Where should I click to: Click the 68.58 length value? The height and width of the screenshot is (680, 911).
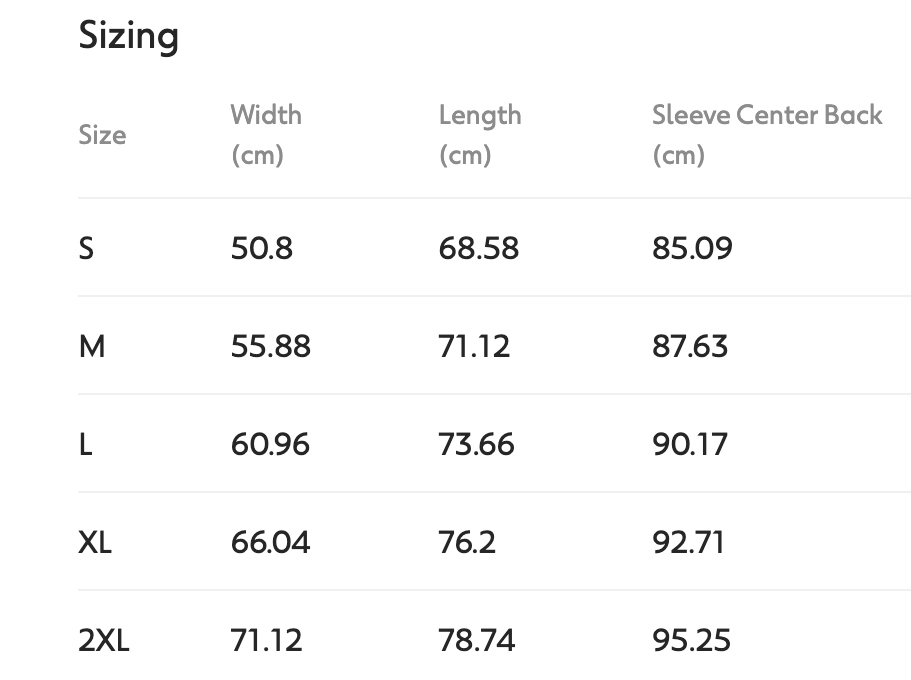tap(478, 248)
